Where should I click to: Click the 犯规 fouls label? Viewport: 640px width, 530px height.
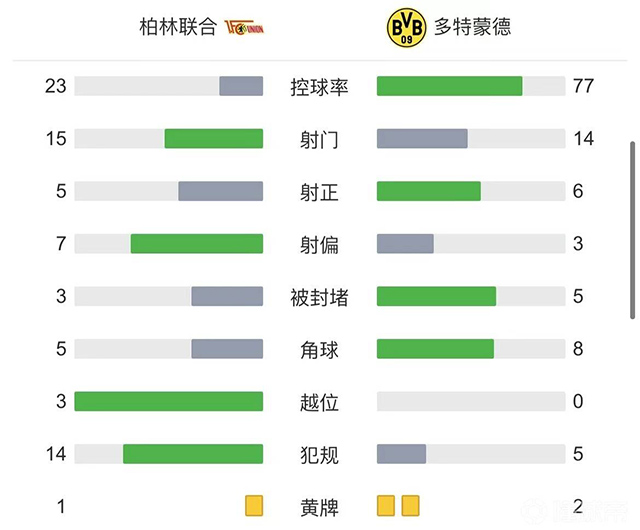coord(319,455)
